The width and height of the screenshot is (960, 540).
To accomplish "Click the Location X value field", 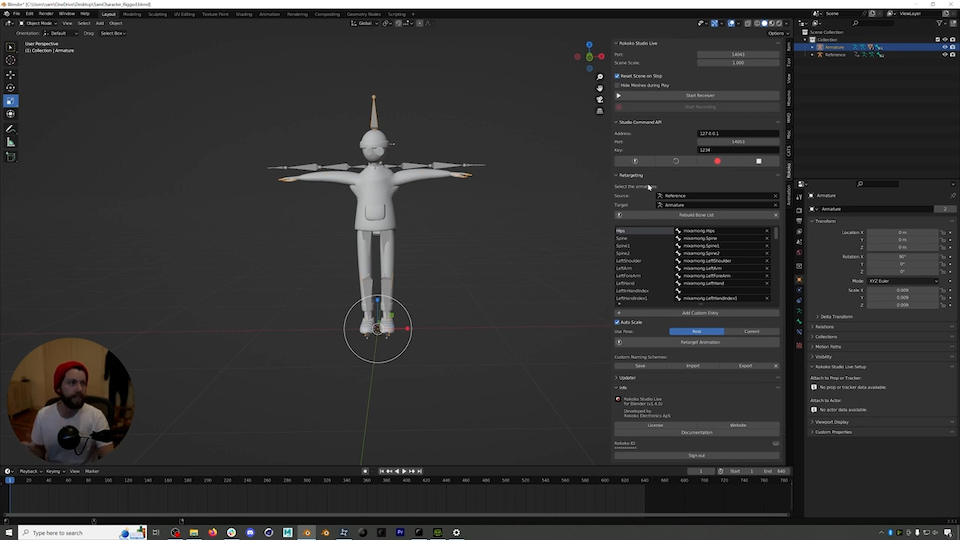I will point(902,233).
